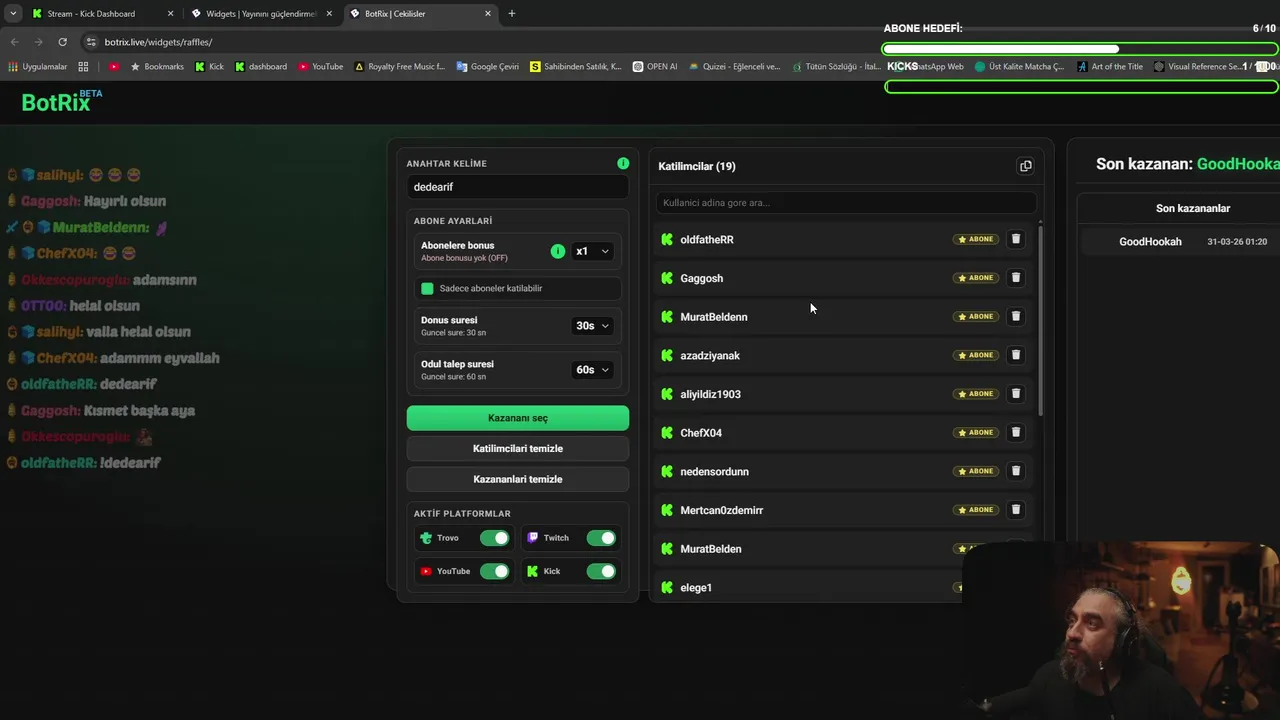Image resolution: width=1280 pixels, height=720 pixels.
Task: Remove ChefX04 with trash icon
Action: coord(1016,432)
